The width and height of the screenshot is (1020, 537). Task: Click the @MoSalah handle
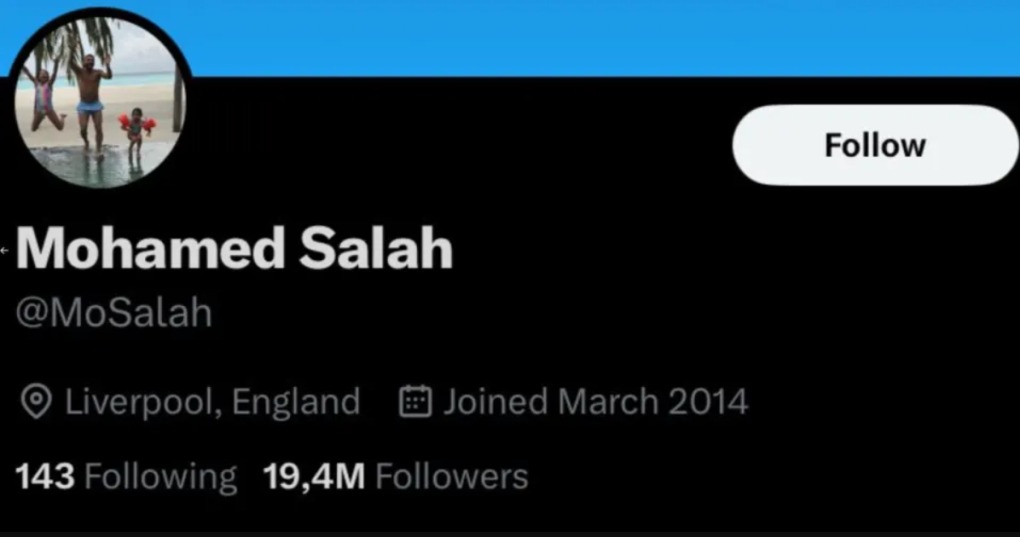click(114, 314)
